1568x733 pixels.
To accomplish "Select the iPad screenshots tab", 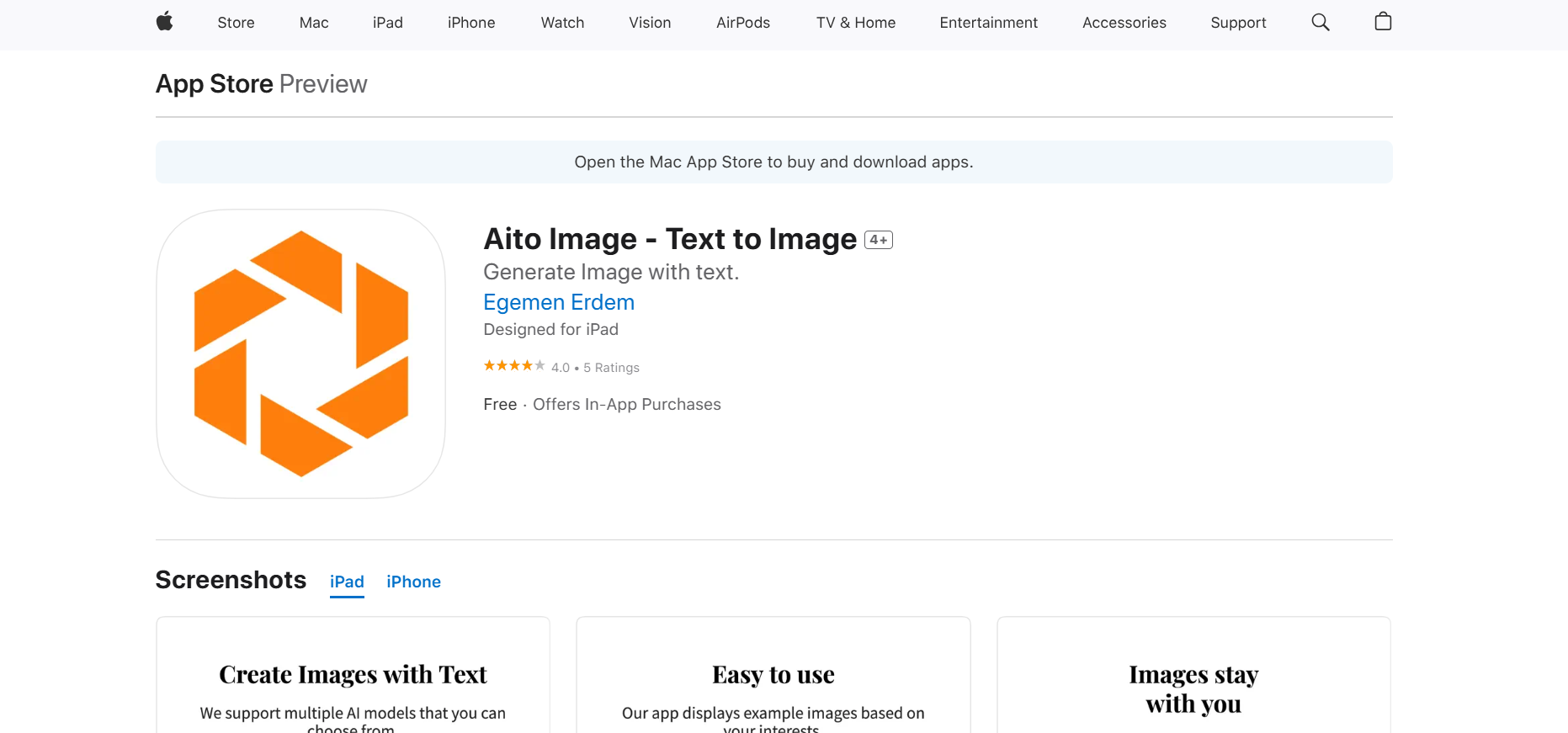I will 347,582.
